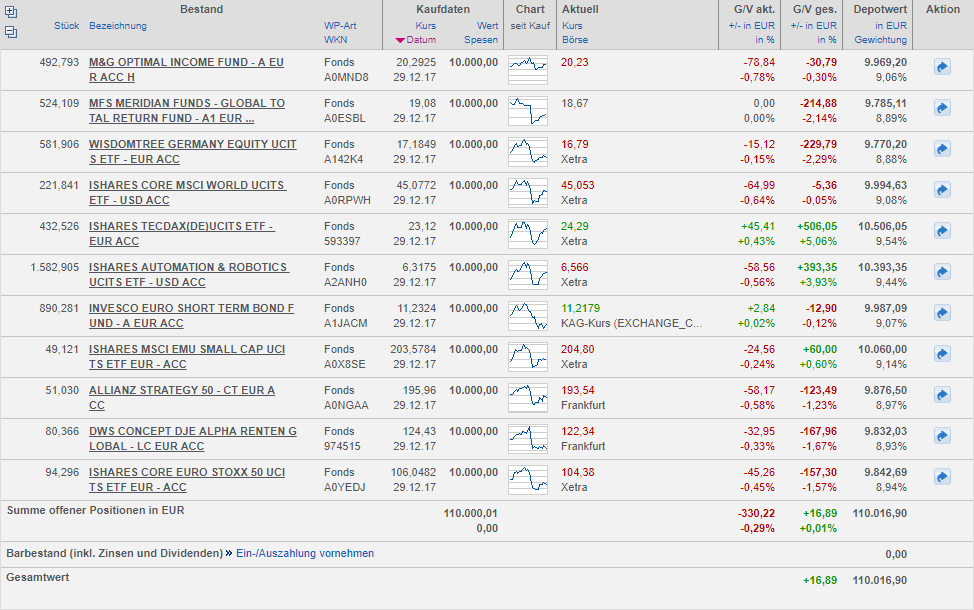
Task: Open action icon for iShares Automation & Robotics
Action: pyautogui.click(x=942, y=271)
